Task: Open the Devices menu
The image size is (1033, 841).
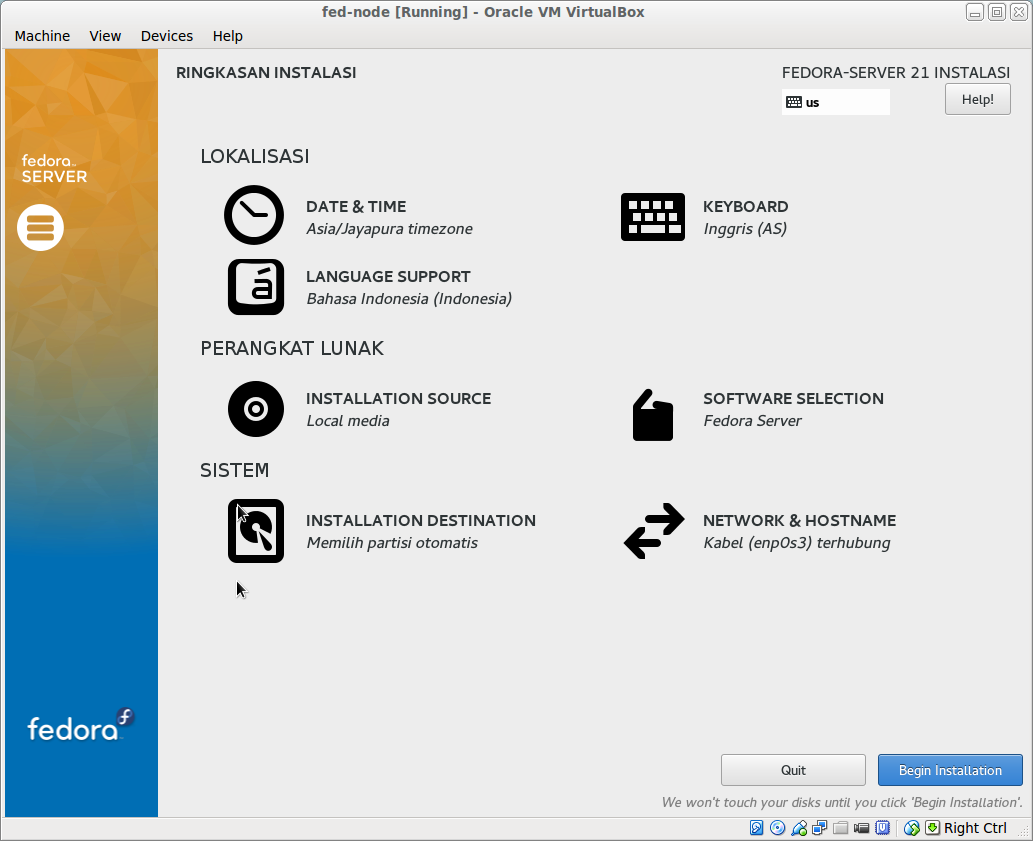Action: coord(167,36)
